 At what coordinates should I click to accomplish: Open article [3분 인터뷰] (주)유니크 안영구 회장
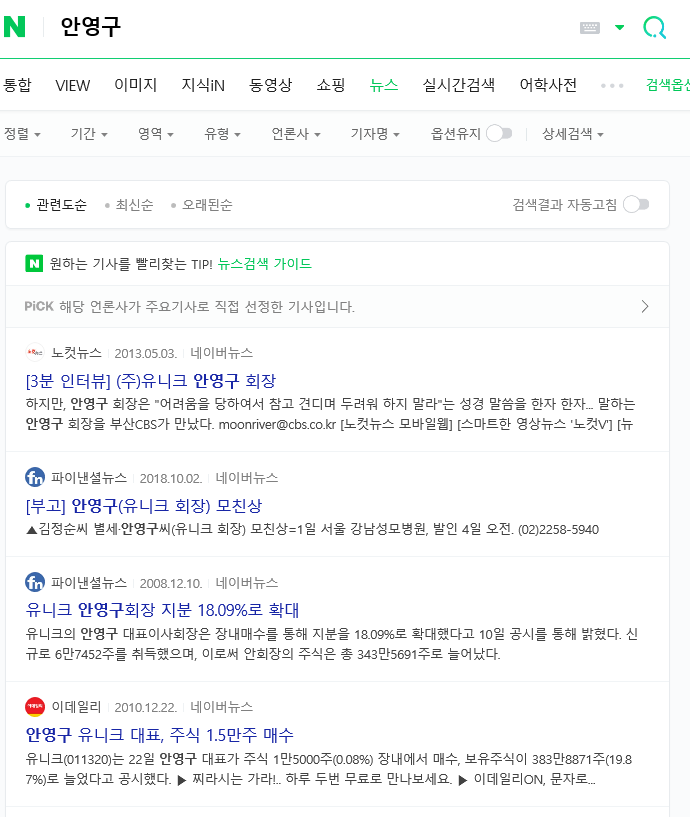[151, 381]
